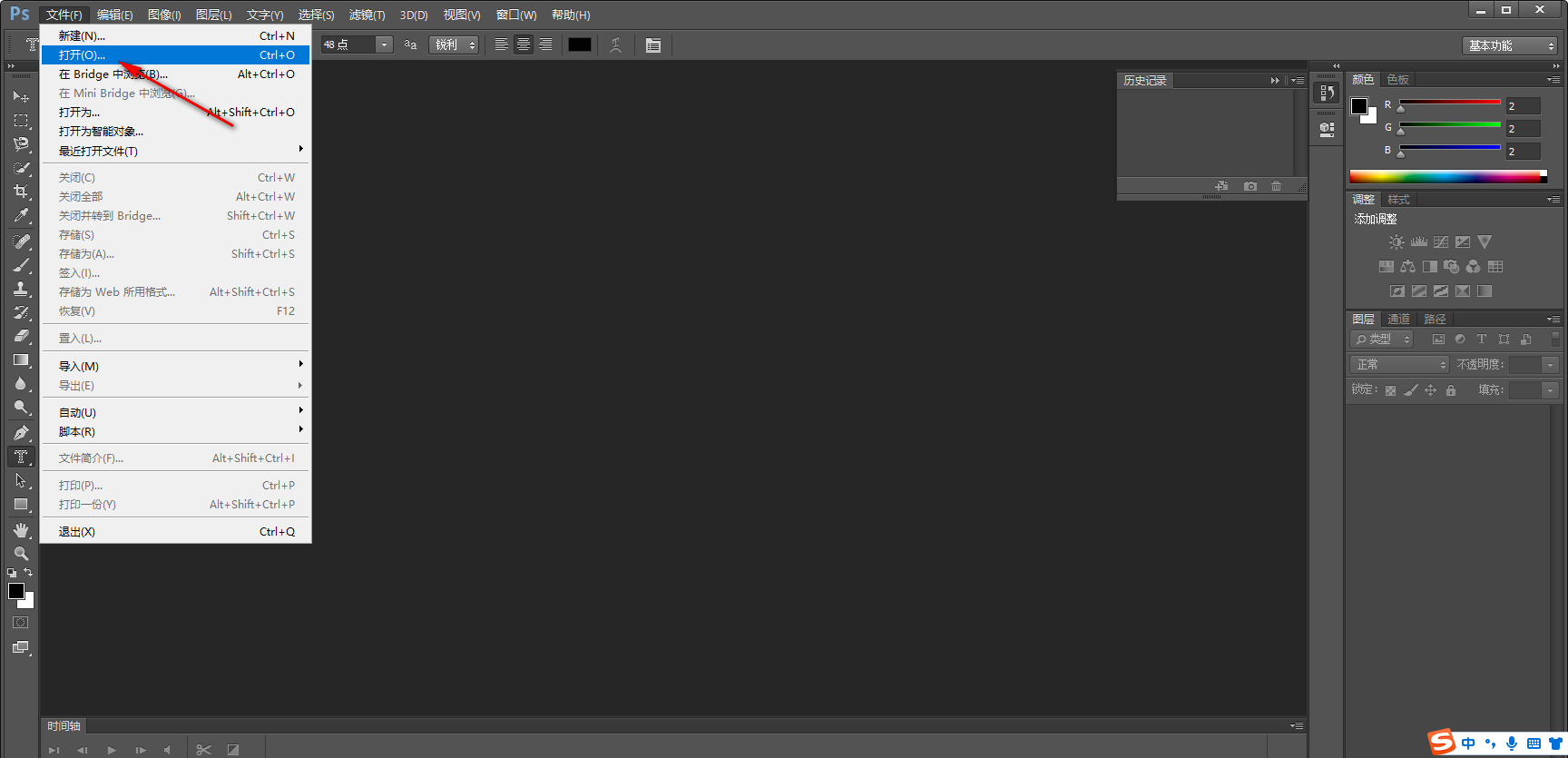The height and width of the screenshot is (758, 1568).
Task: Switch to the 色板 tab
Action: click(x=1398, y=80)
